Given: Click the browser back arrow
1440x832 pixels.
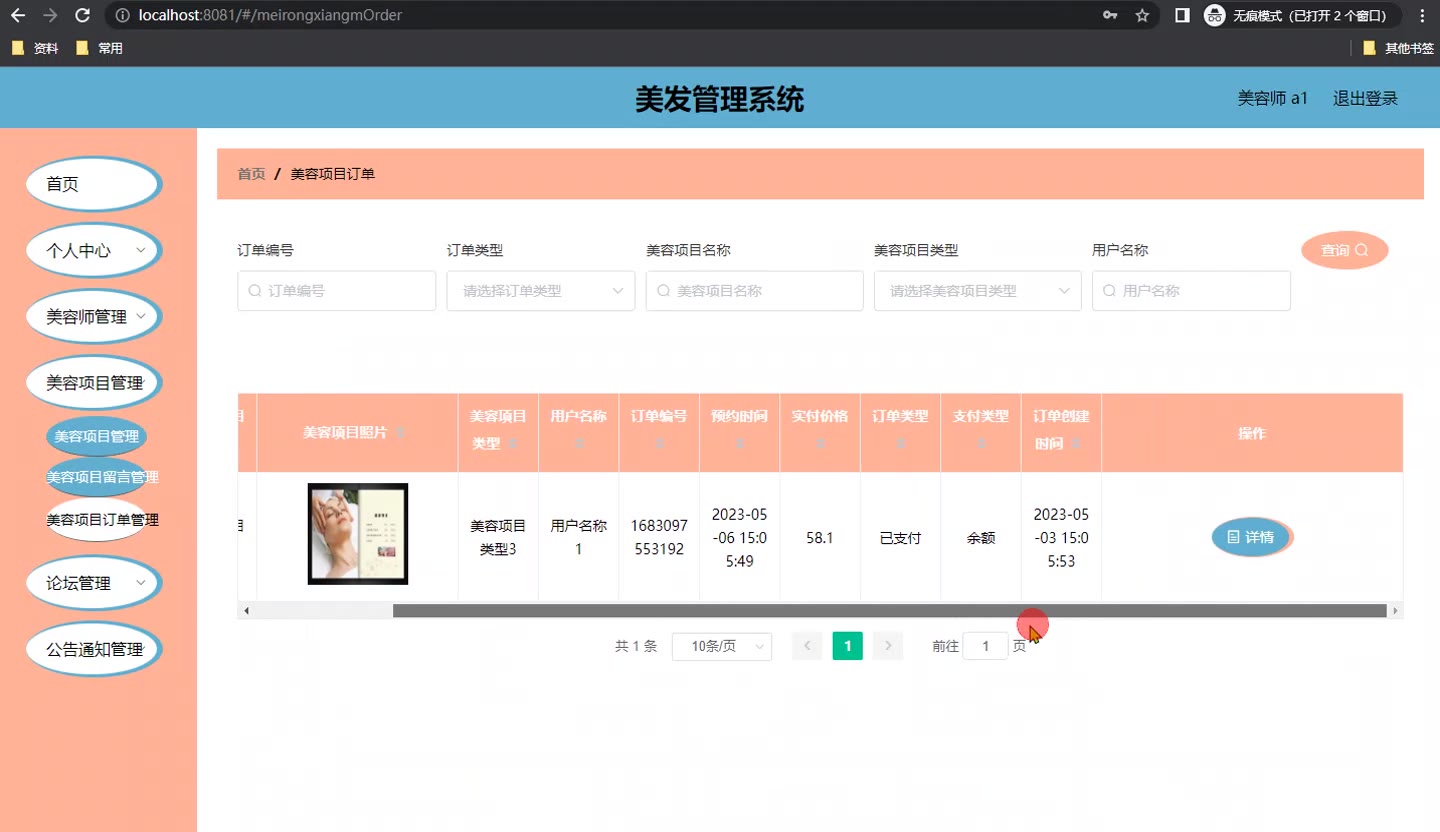Looking at the screenshot, I should click(18, 16).
